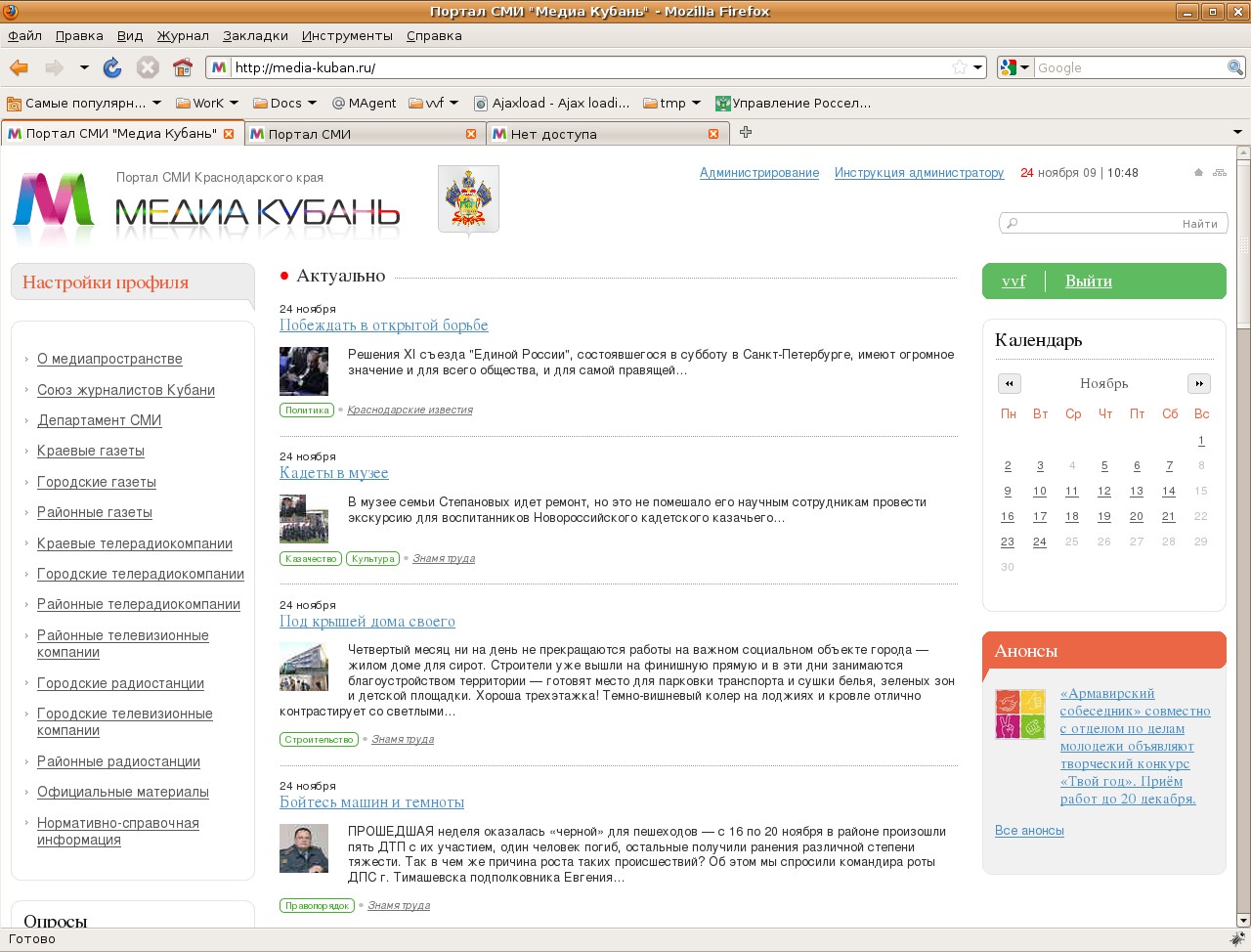Click the Krasnodar coat of arms emblem
The width and height of the screenshot is (1251, 952).
click(x=468, y=199)
